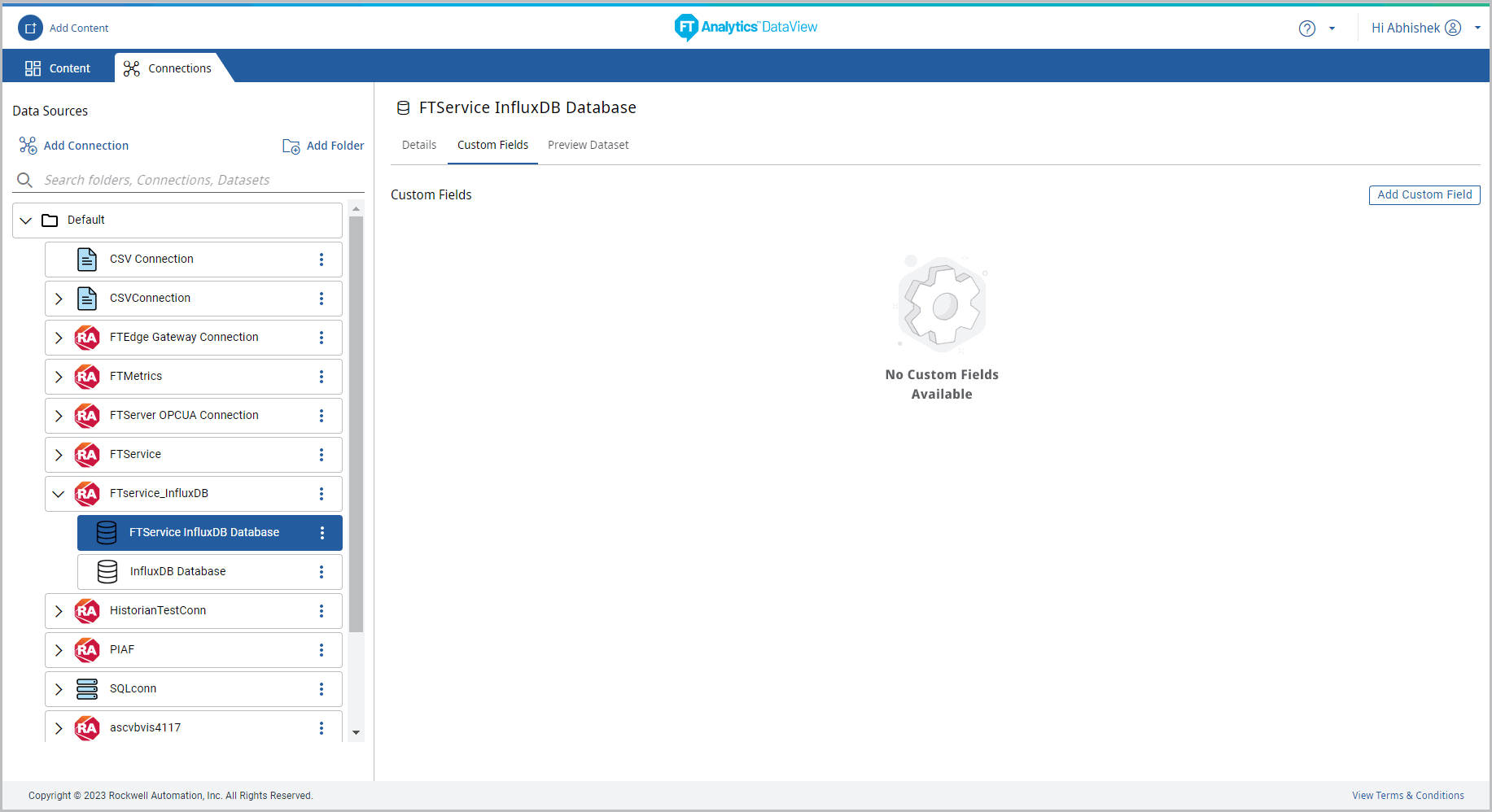Open kebab menu for HistorianTestConn
The height and width of the screenshot is (812, 1492).
coord(322,611)
